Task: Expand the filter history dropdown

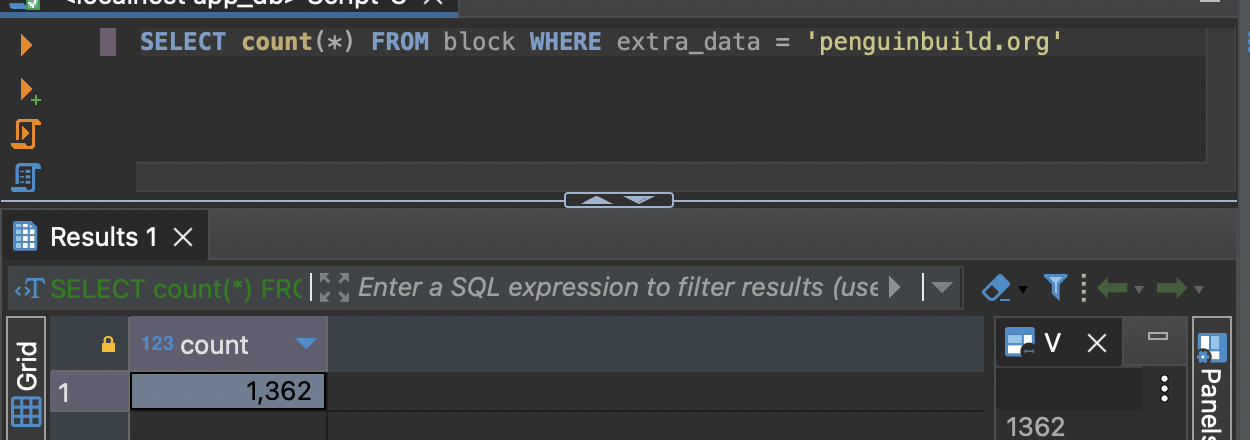Action: pyautogui.click(x=941, y=288)
